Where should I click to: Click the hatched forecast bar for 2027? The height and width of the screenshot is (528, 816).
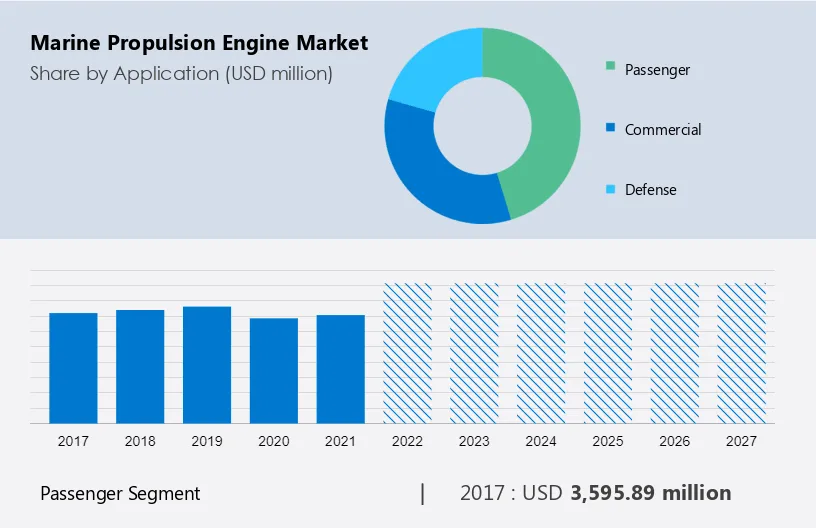point(742,353)
